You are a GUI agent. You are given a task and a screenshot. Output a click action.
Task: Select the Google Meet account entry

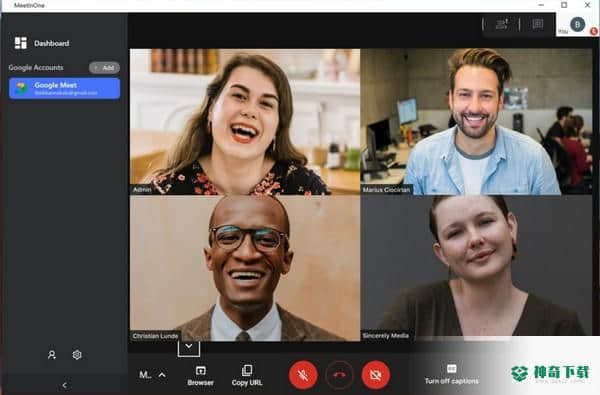[x=64, y=88]
